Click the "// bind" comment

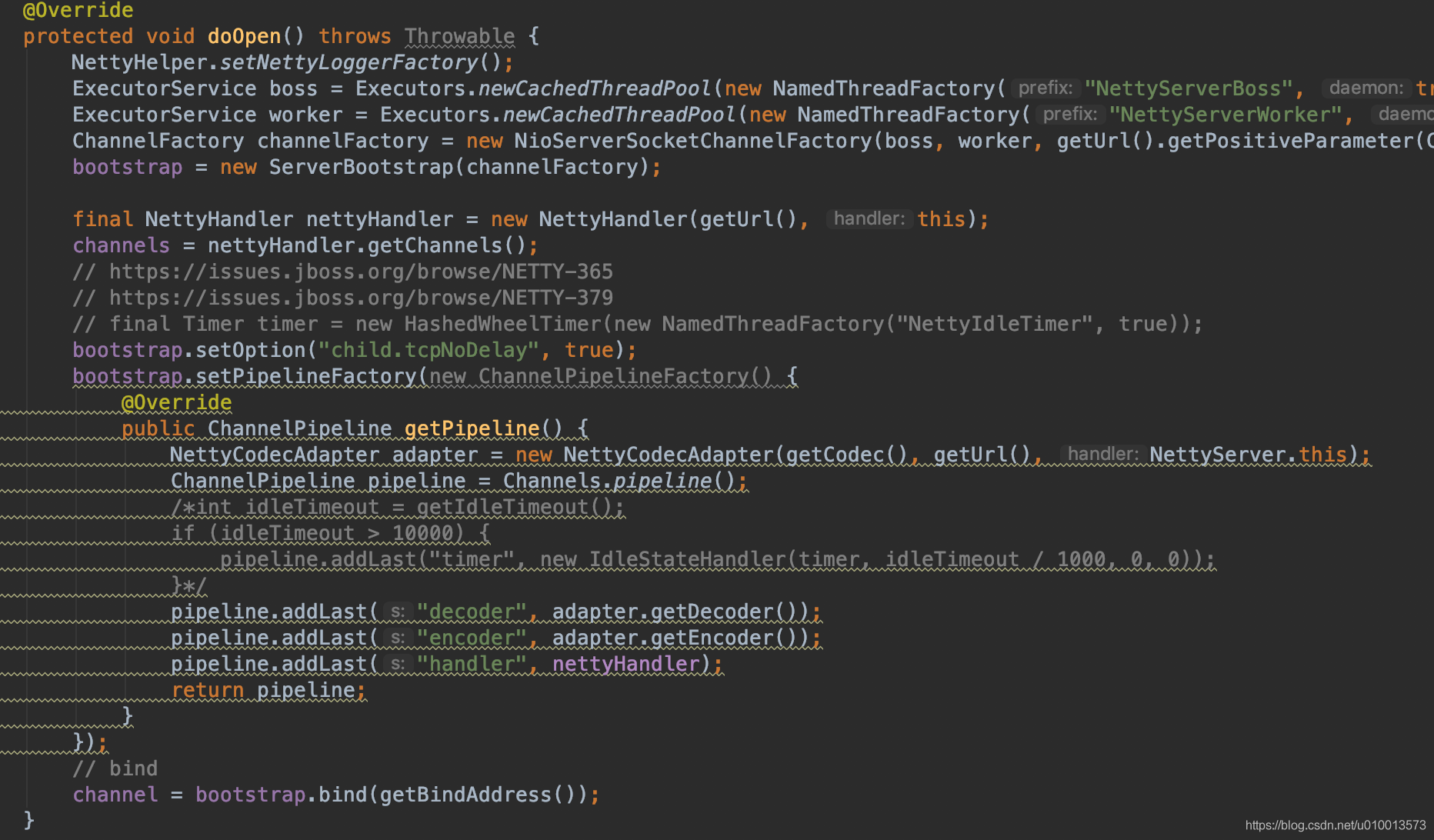tap(115, 768)
